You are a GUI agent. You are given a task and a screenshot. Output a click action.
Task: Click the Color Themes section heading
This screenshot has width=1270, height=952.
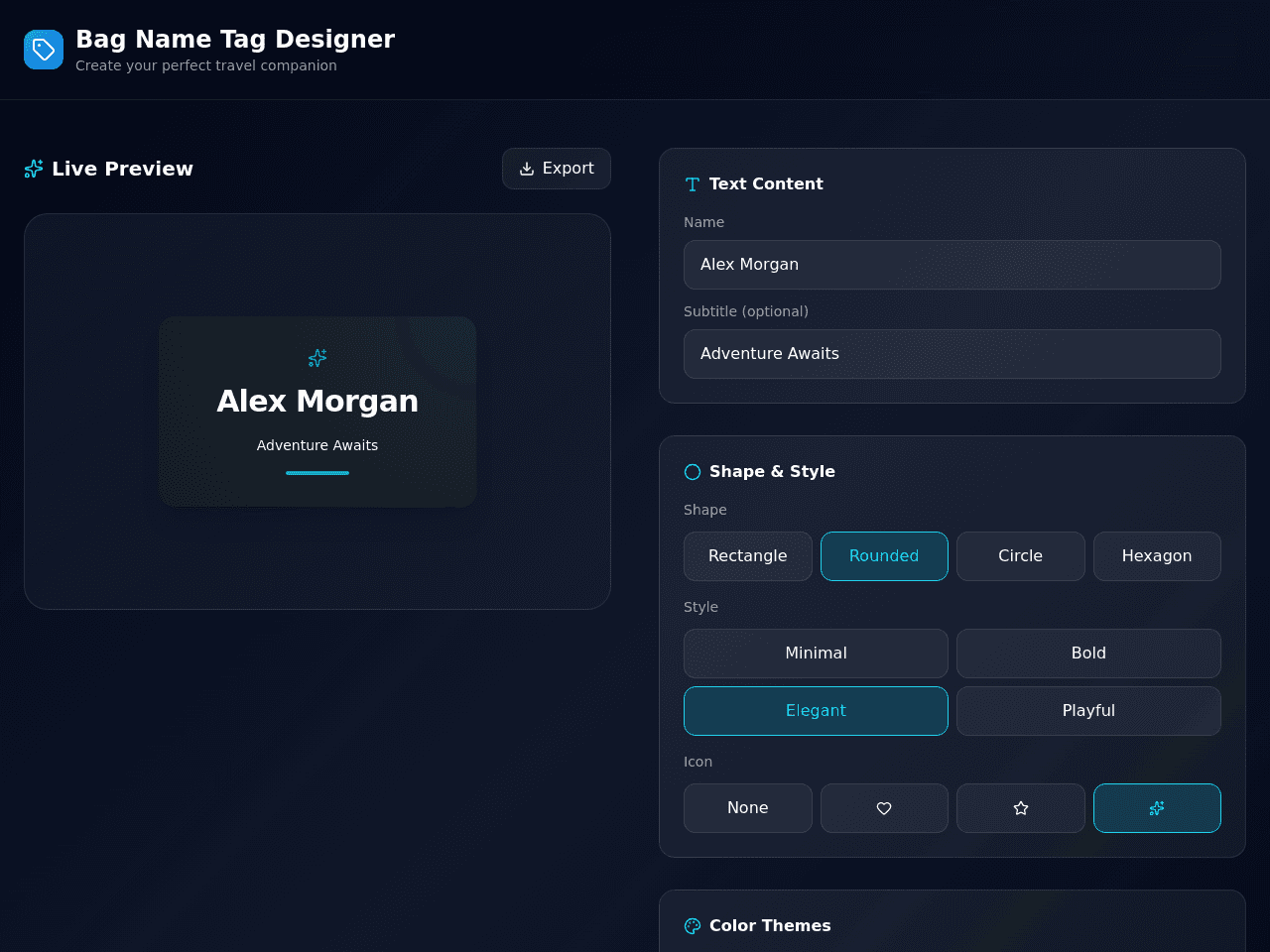[x=770, y=926]
